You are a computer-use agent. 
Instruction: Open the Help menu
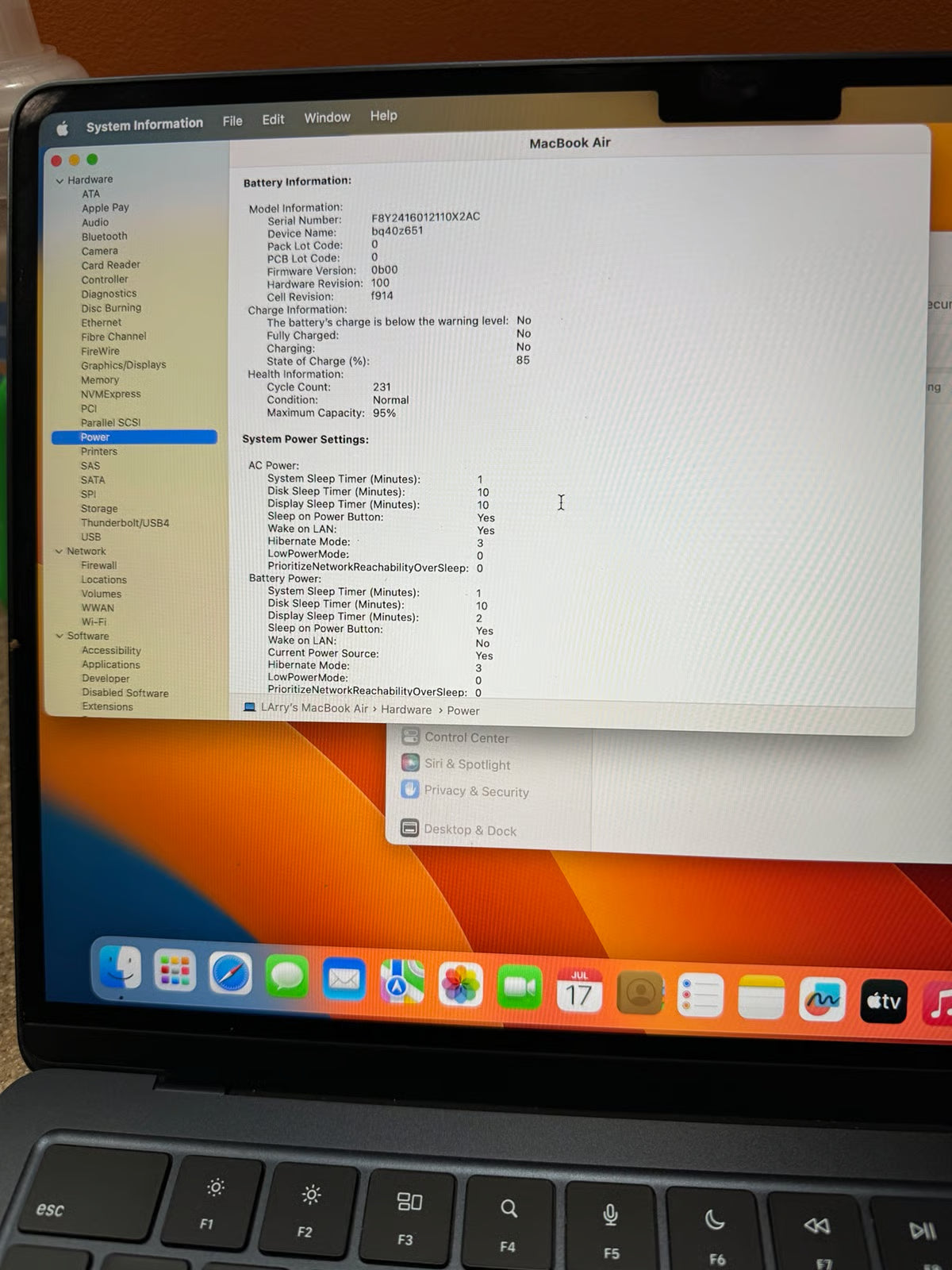pyautogui.click(x=383, y=116)
